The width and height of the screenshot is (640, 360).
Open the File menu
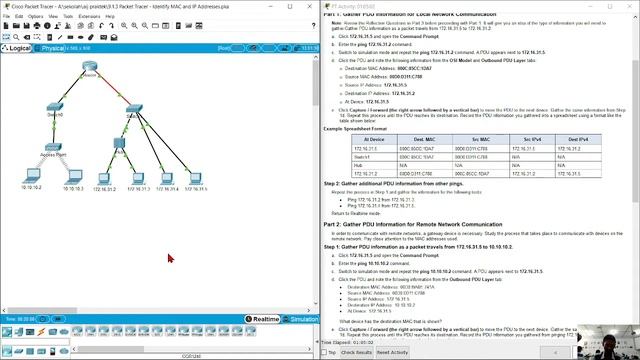tap(6, 16)
